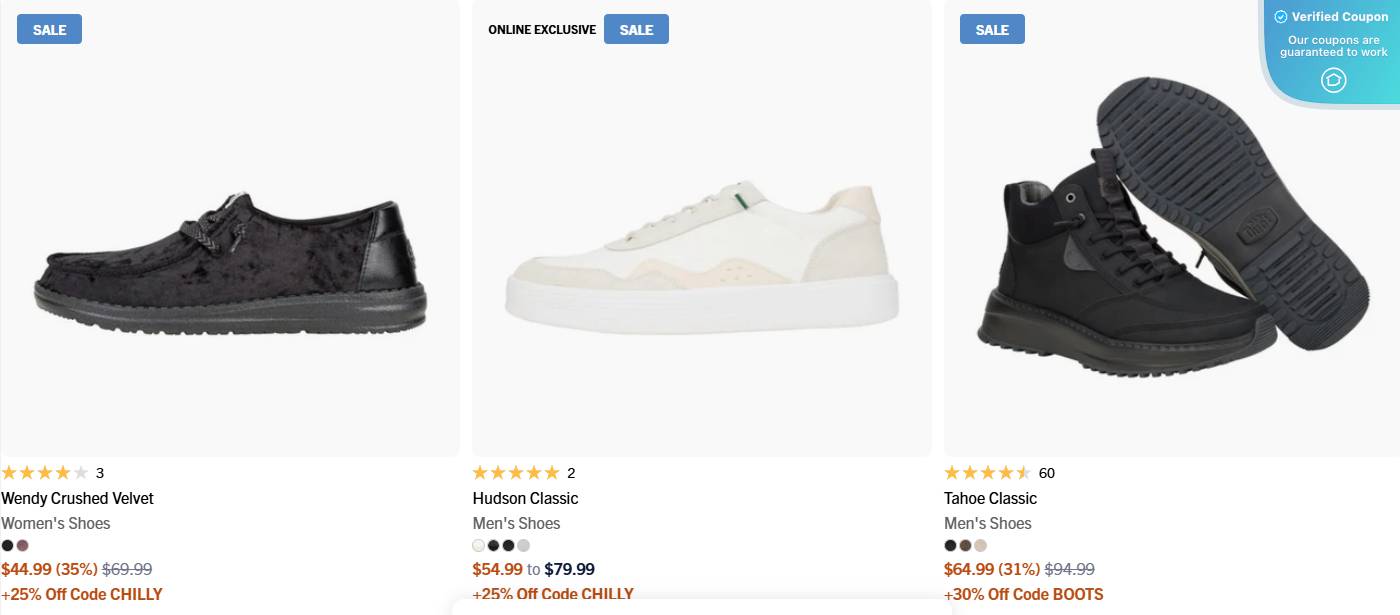Click the Hey Dude logo icon in coupon widget

coord(1333,79)
